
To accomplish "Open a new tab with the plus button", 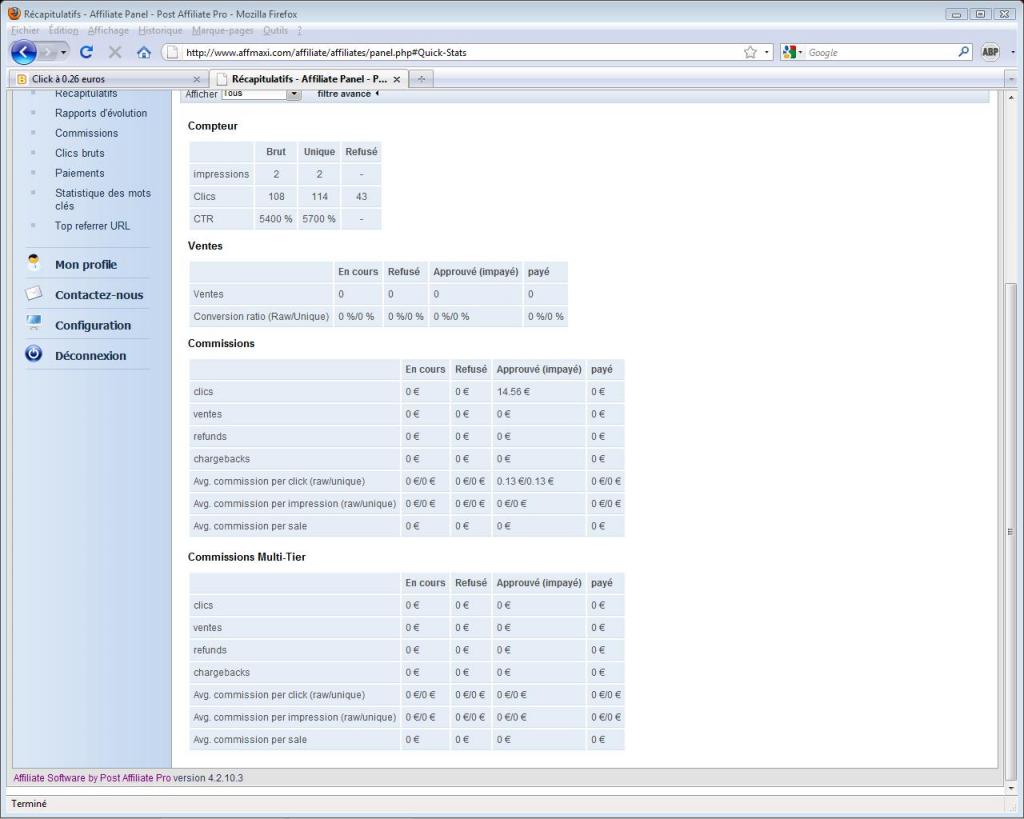I will (x=421, y=79).
